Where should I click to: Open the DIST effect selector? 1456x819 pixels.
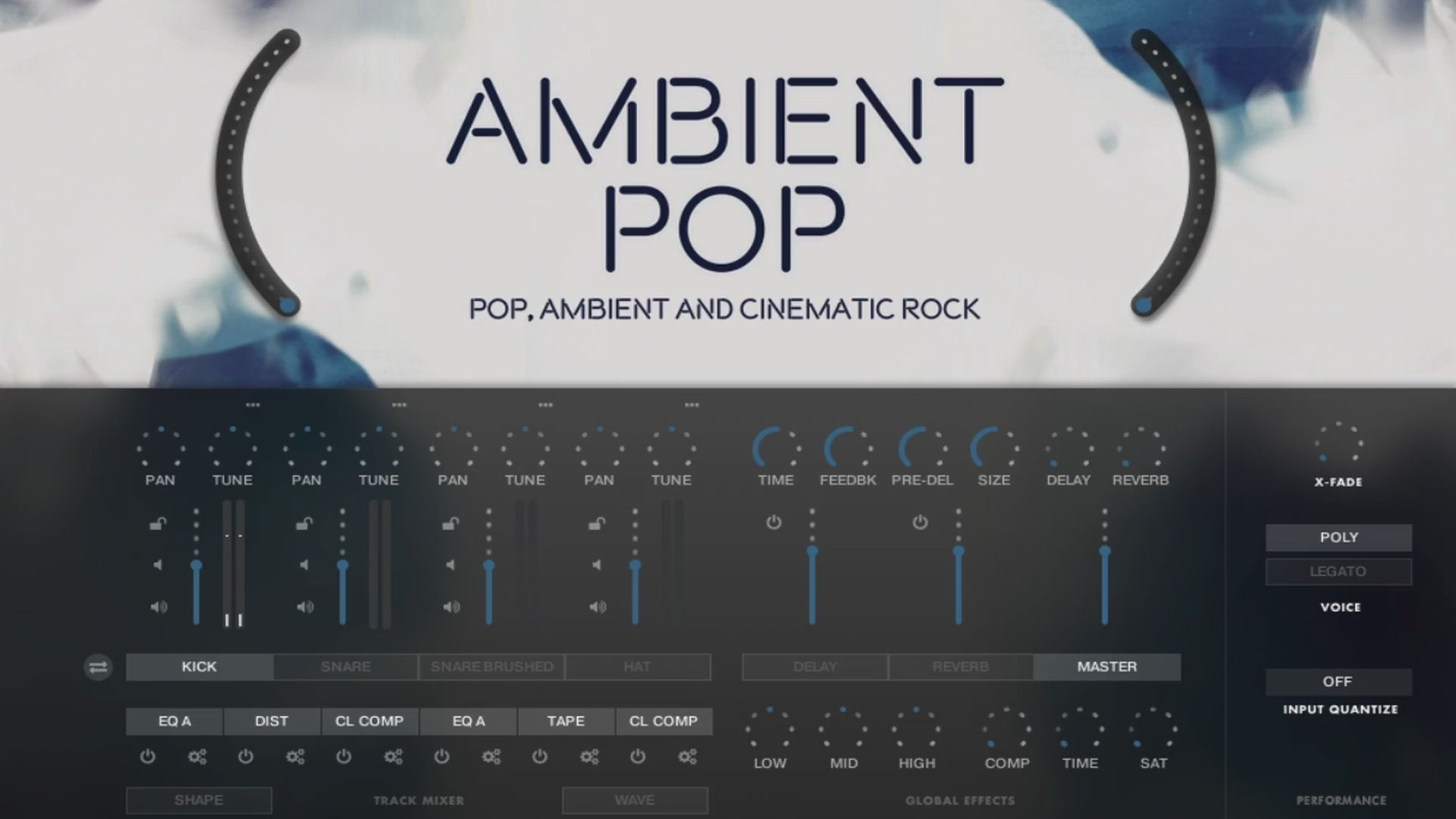[x=271, y=721]
